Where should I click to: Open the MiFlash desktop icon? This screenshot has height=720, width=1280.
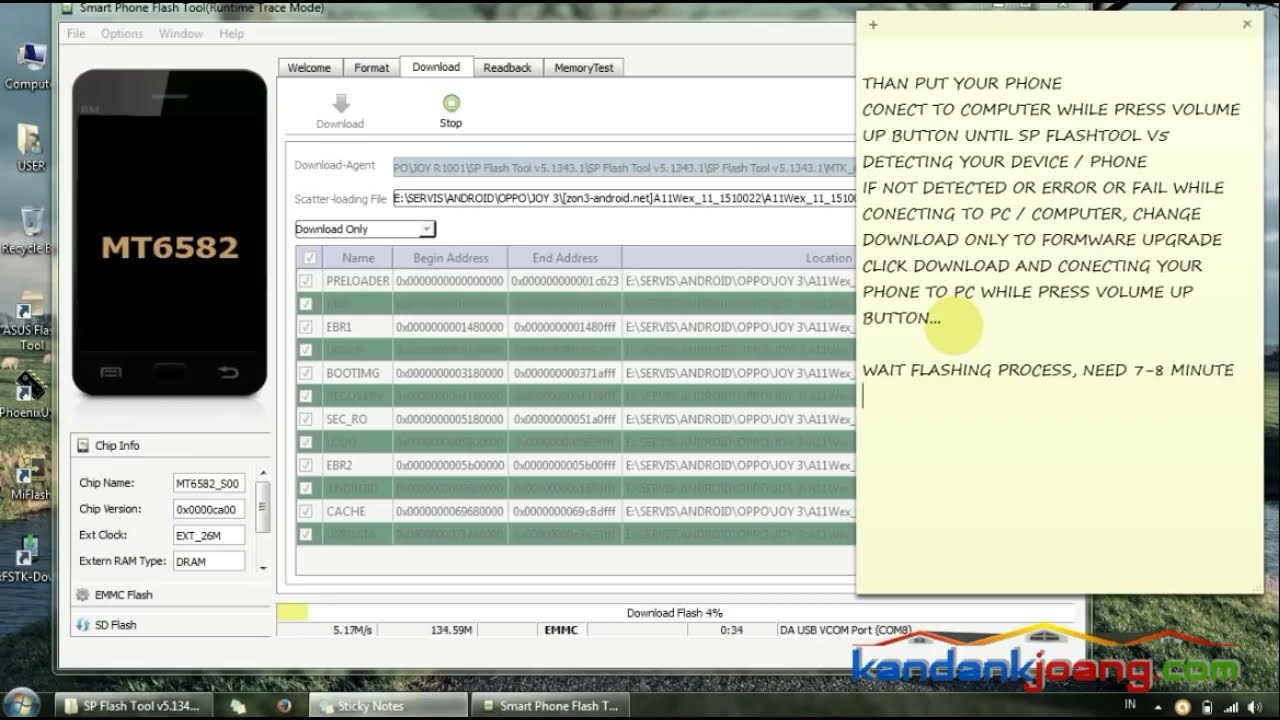(30, 470)
